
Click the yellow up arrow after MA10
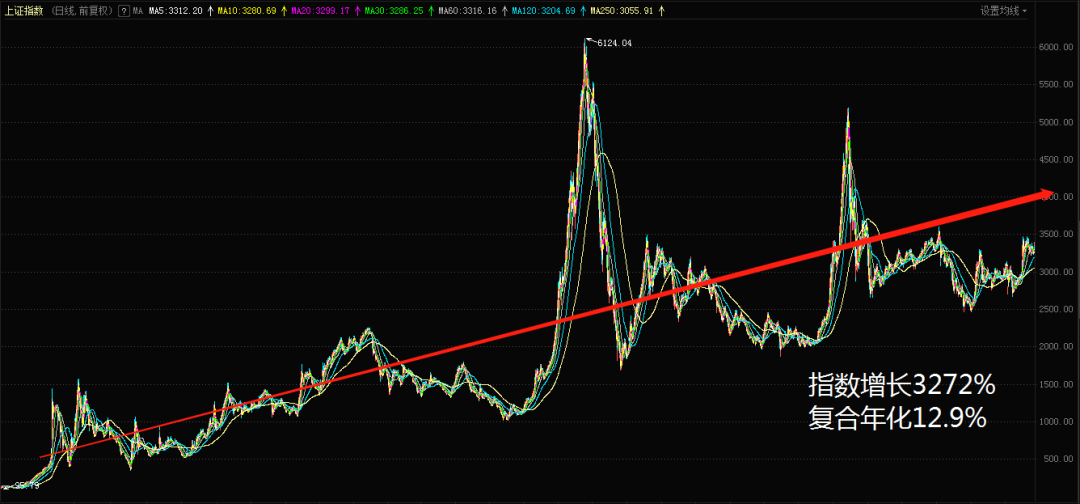[x=284, y=11]
